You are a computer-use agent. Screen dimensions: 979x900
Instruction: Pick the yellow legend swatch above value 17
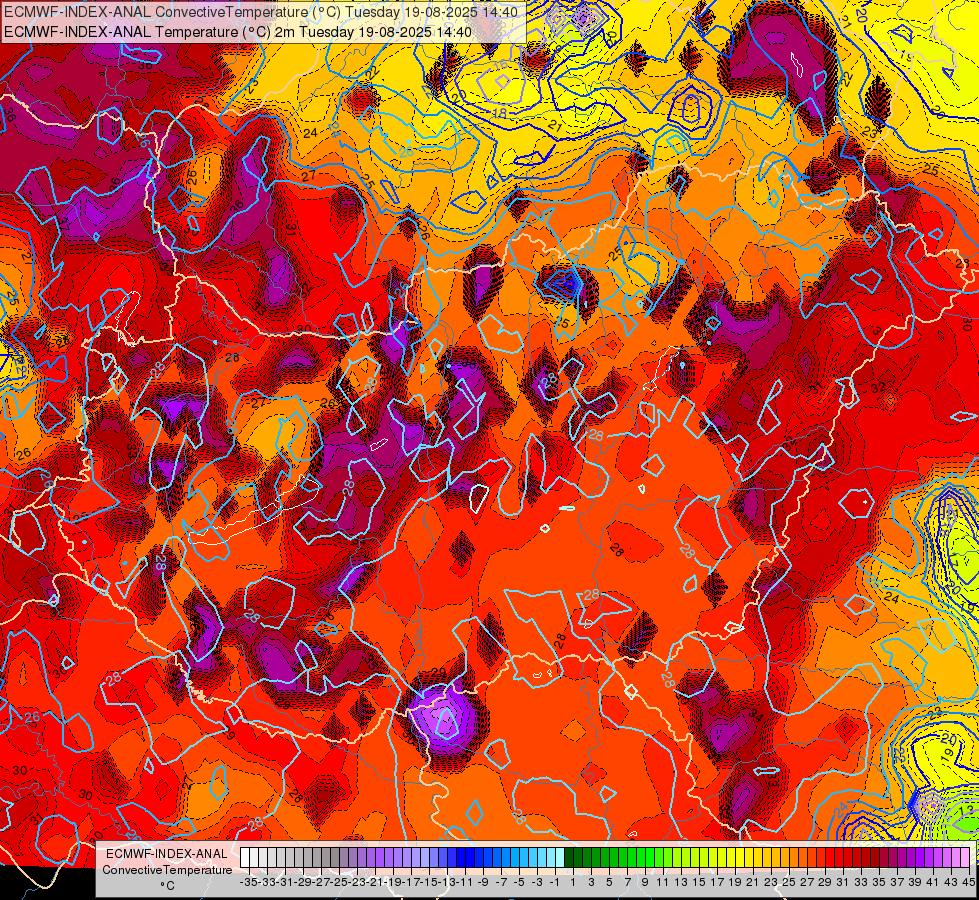coord(714,858)
